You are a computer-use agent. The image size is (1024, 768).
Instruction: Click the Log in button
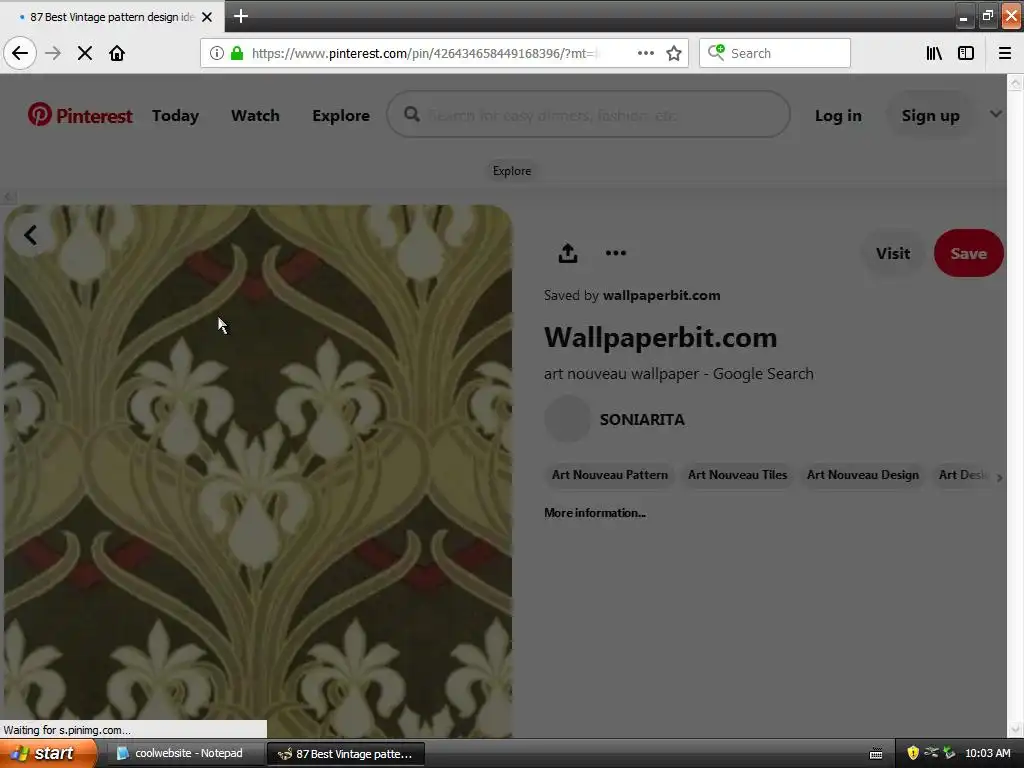(x=838, y=116)
